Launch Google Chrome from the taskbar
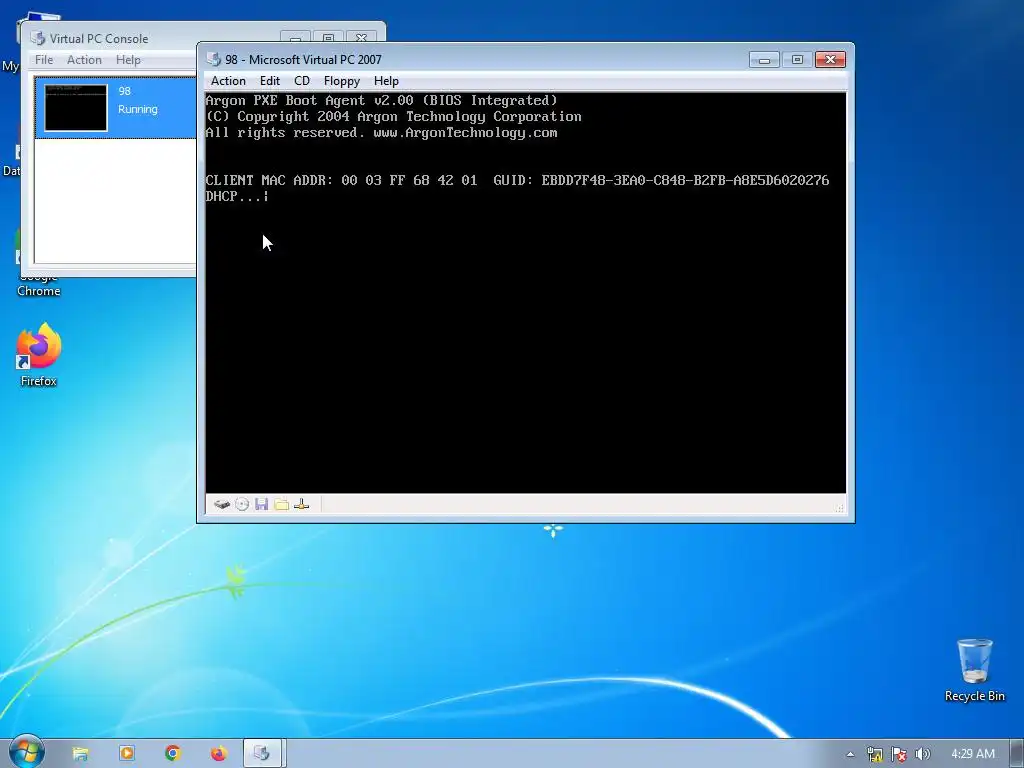The width and height of the screenshot is (1024, 768). point(172,754)
